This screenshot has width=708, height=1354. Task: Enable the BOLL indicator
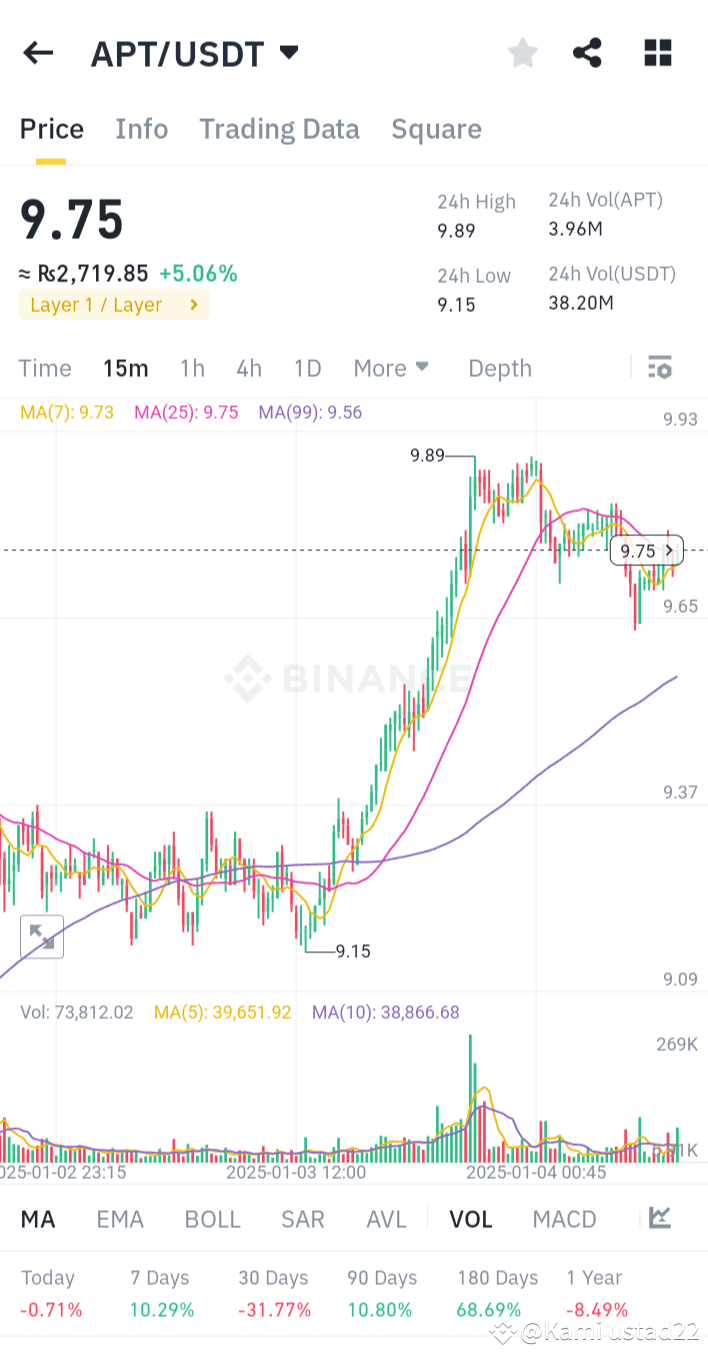212,1219
